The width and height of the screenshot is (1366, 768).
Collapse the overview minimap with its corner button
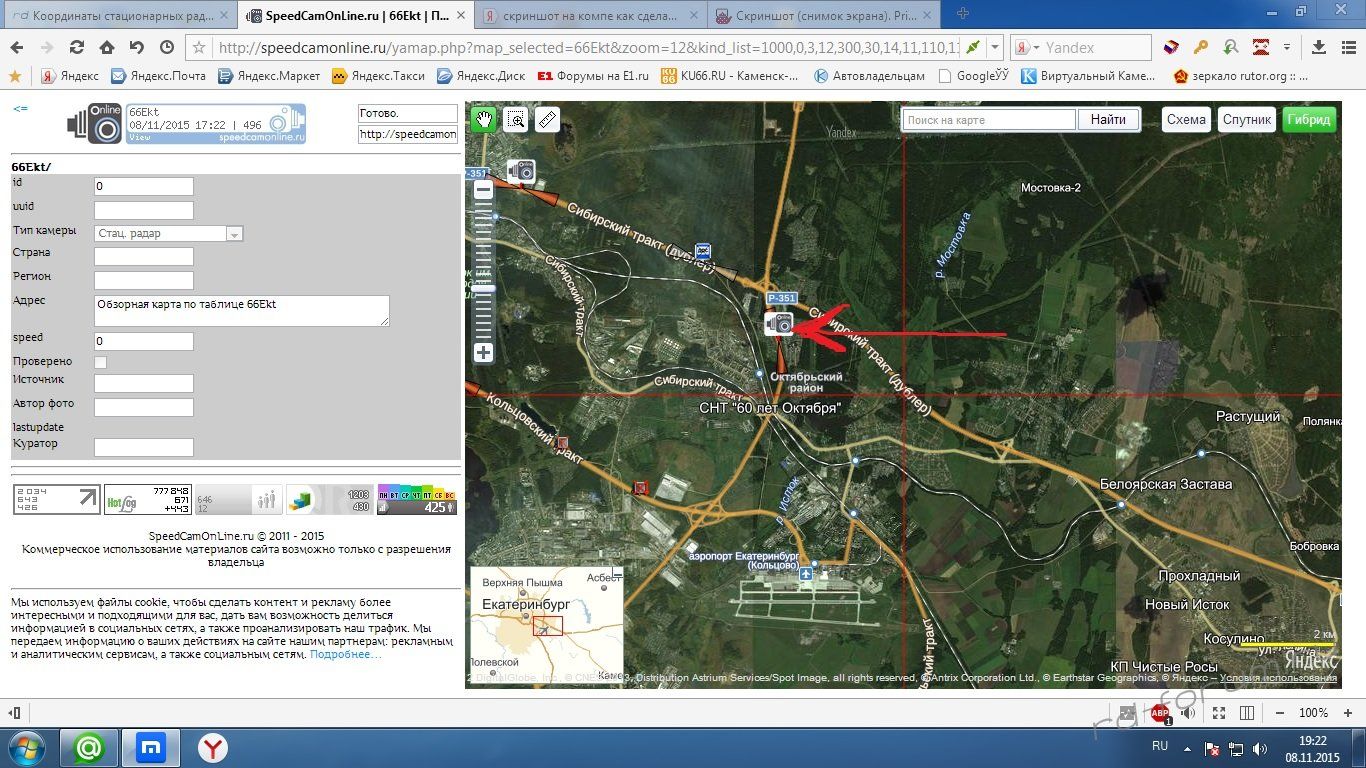(617, 573)
